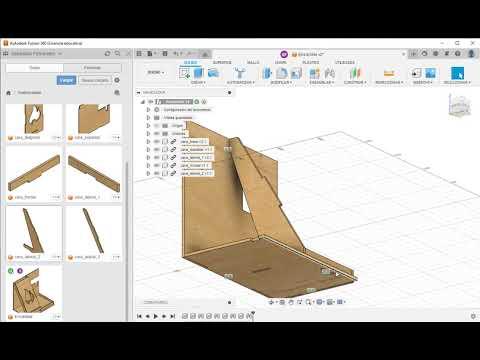Select the Fillet modify icon
This screenshot has width=480, height=360.
282,73
